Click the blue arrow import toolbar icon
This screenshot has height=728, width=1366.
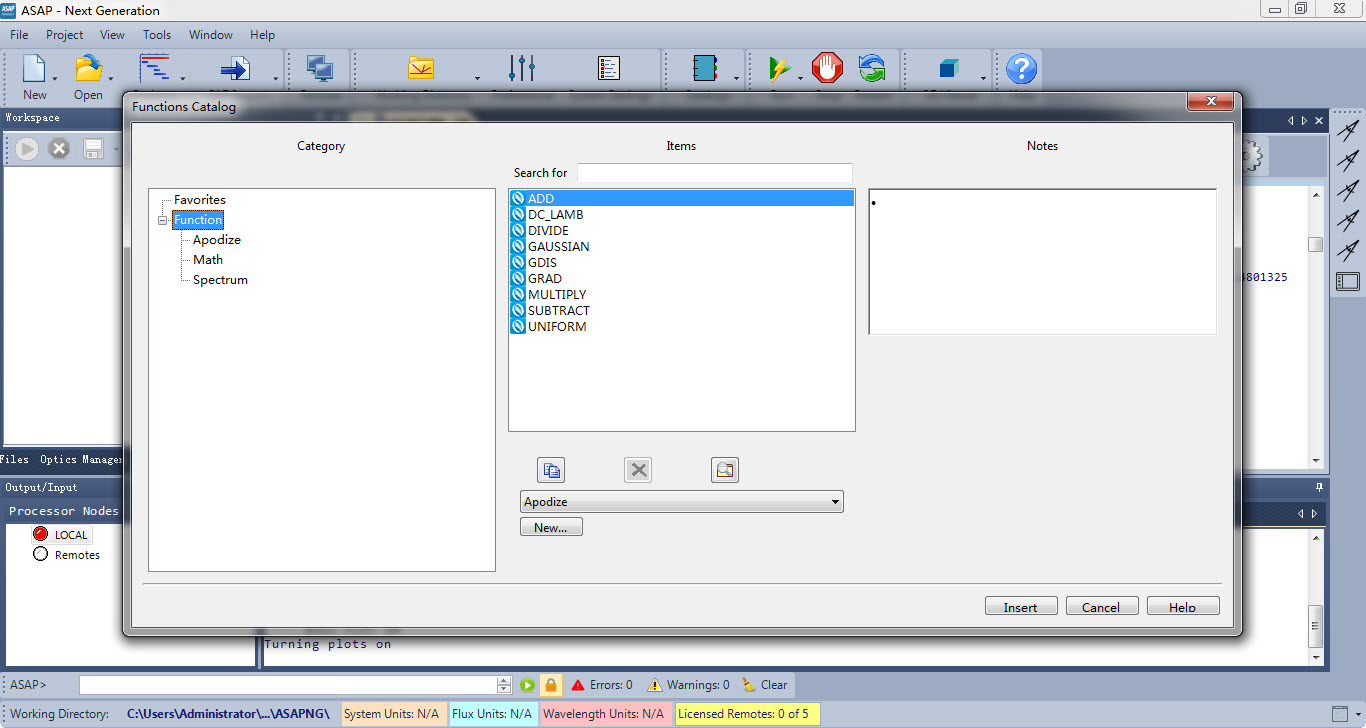235,69
